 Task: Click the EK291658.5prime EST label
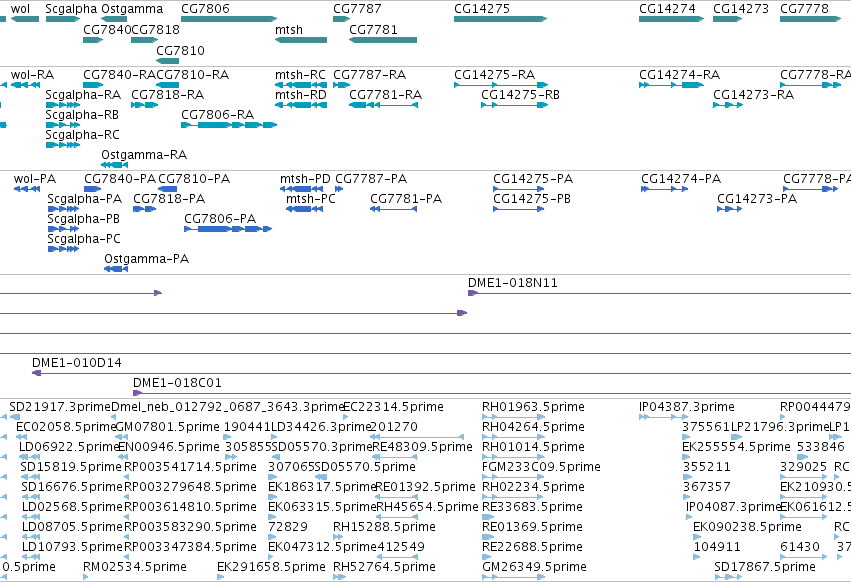(271, 567)
